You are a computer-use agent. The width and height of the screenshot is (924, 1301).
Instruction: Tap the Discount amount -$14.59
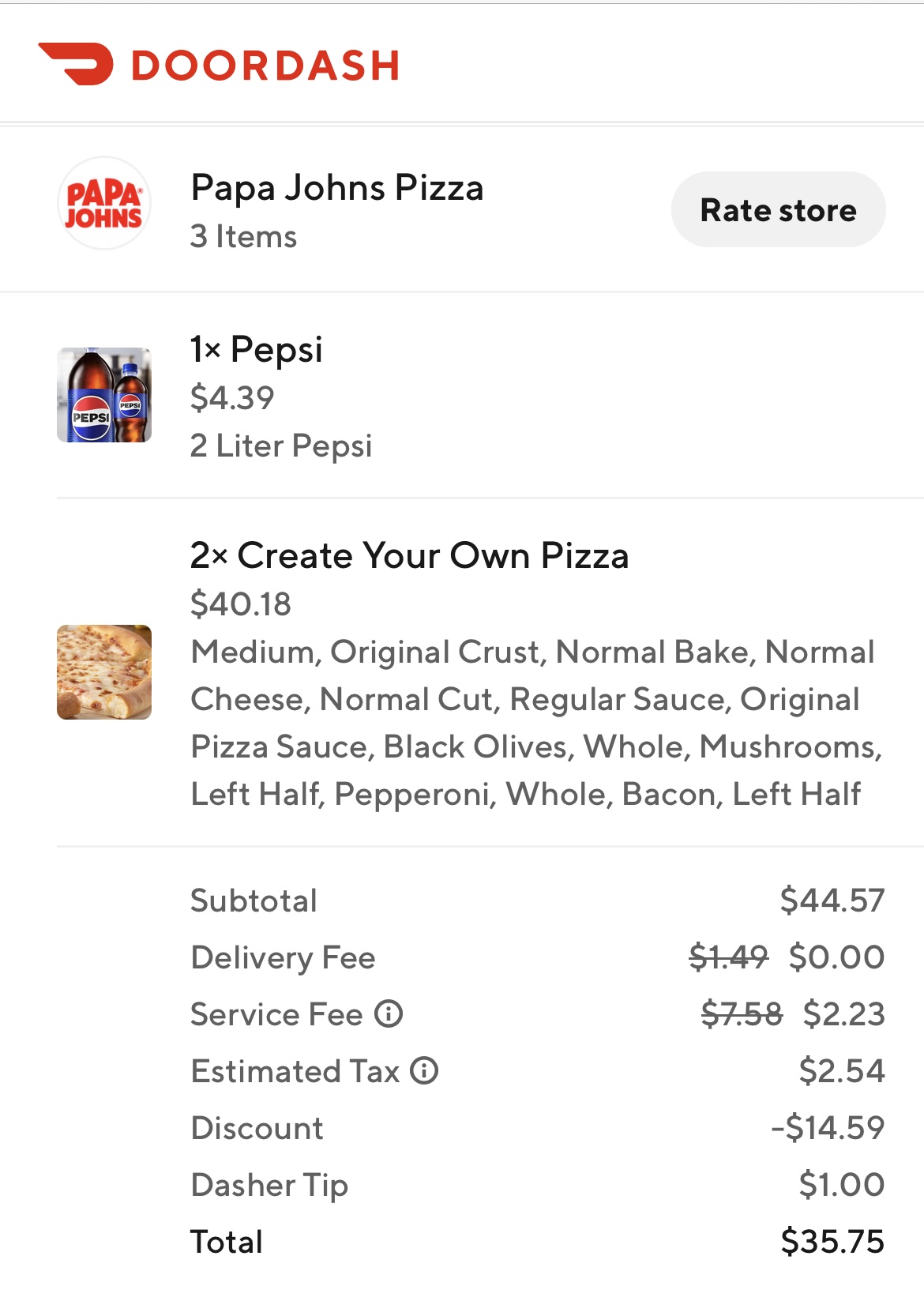828,1128
